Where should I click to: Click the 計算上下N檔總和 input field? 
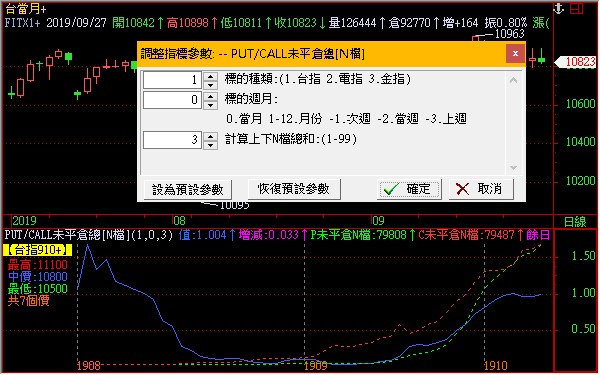click(172, 140)
